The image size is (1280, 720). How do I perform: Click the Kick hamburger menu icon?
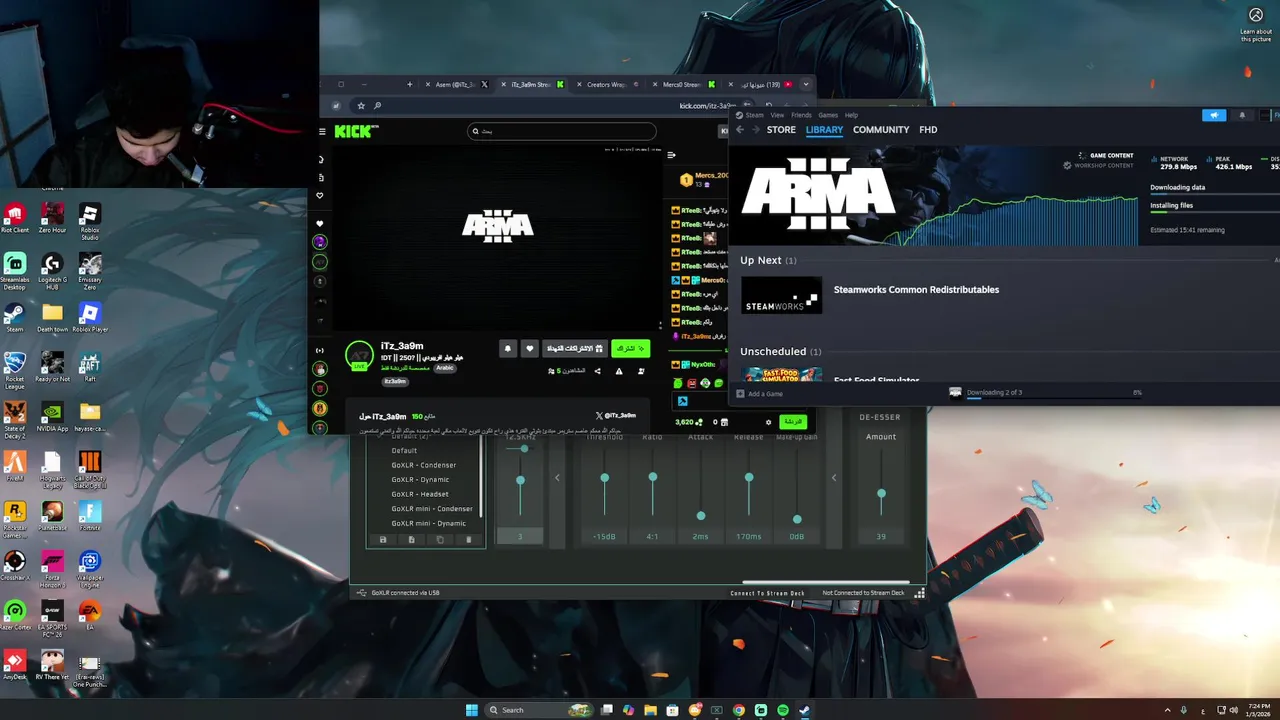[322, 131]
